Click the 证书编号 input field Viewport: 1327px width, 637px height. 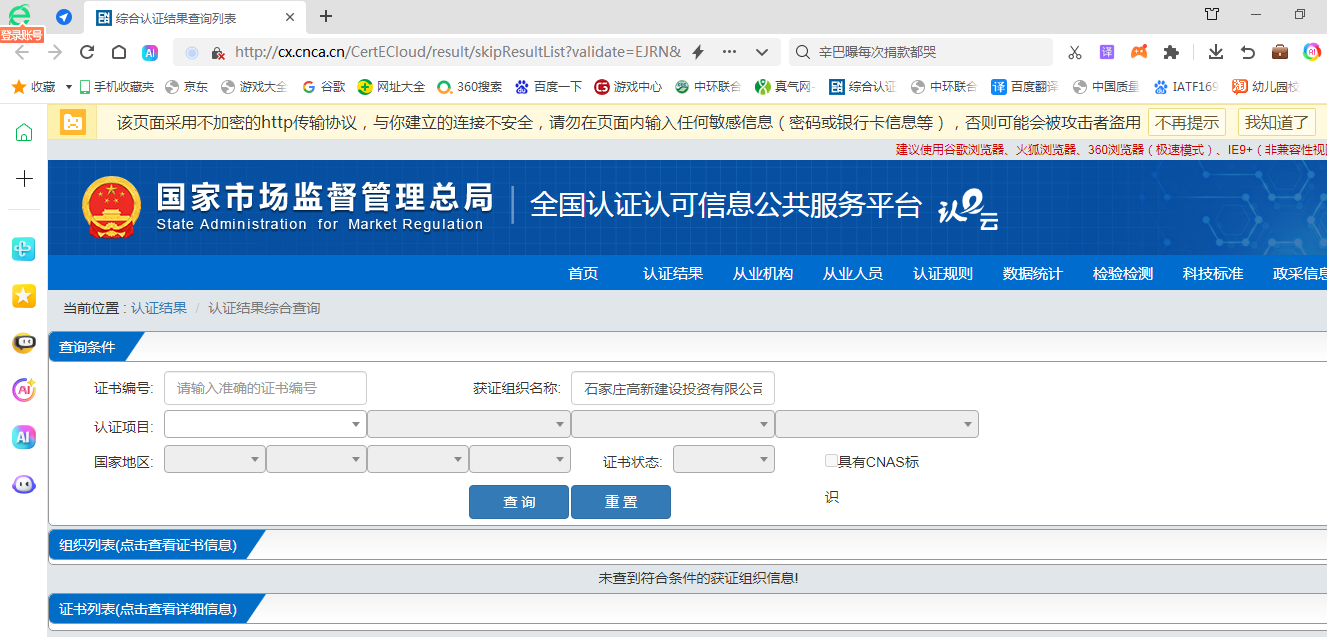265,388
